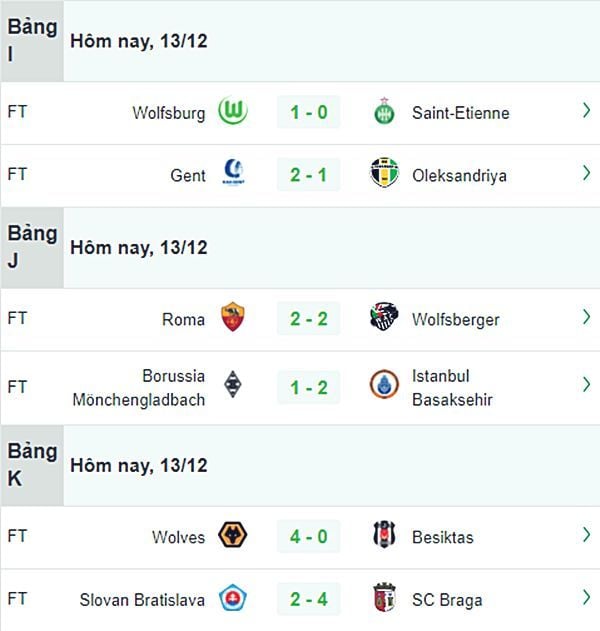
Task: Click the Borussia Mönchengladbach diamond logo
Action: [x=233, y=384]
